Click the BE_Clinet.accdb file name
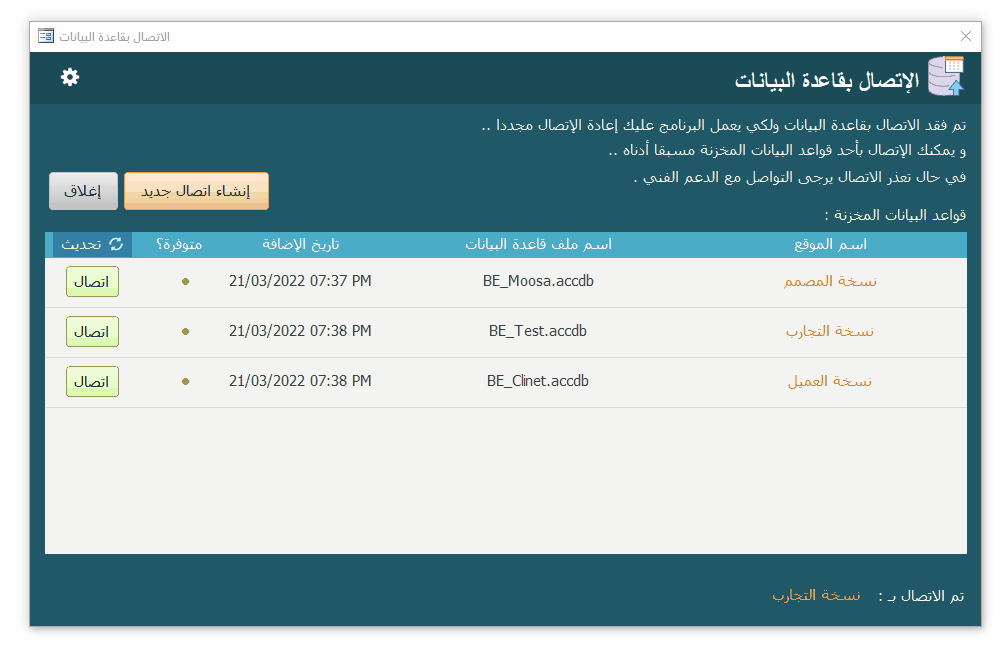Image resolution: width=1008 pixels, height=649 pixels. [538, 382]
